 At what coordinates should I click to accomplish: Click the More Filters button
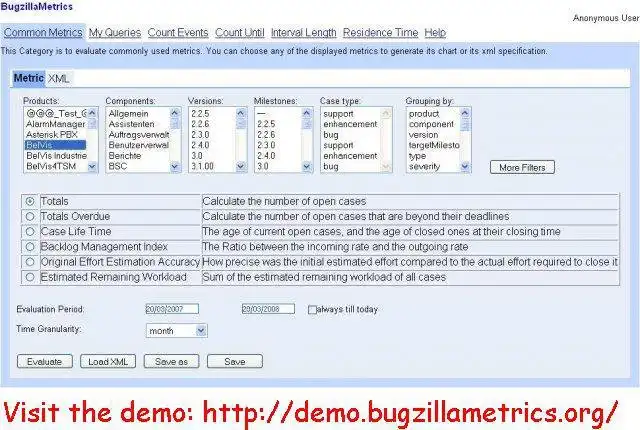522,167
